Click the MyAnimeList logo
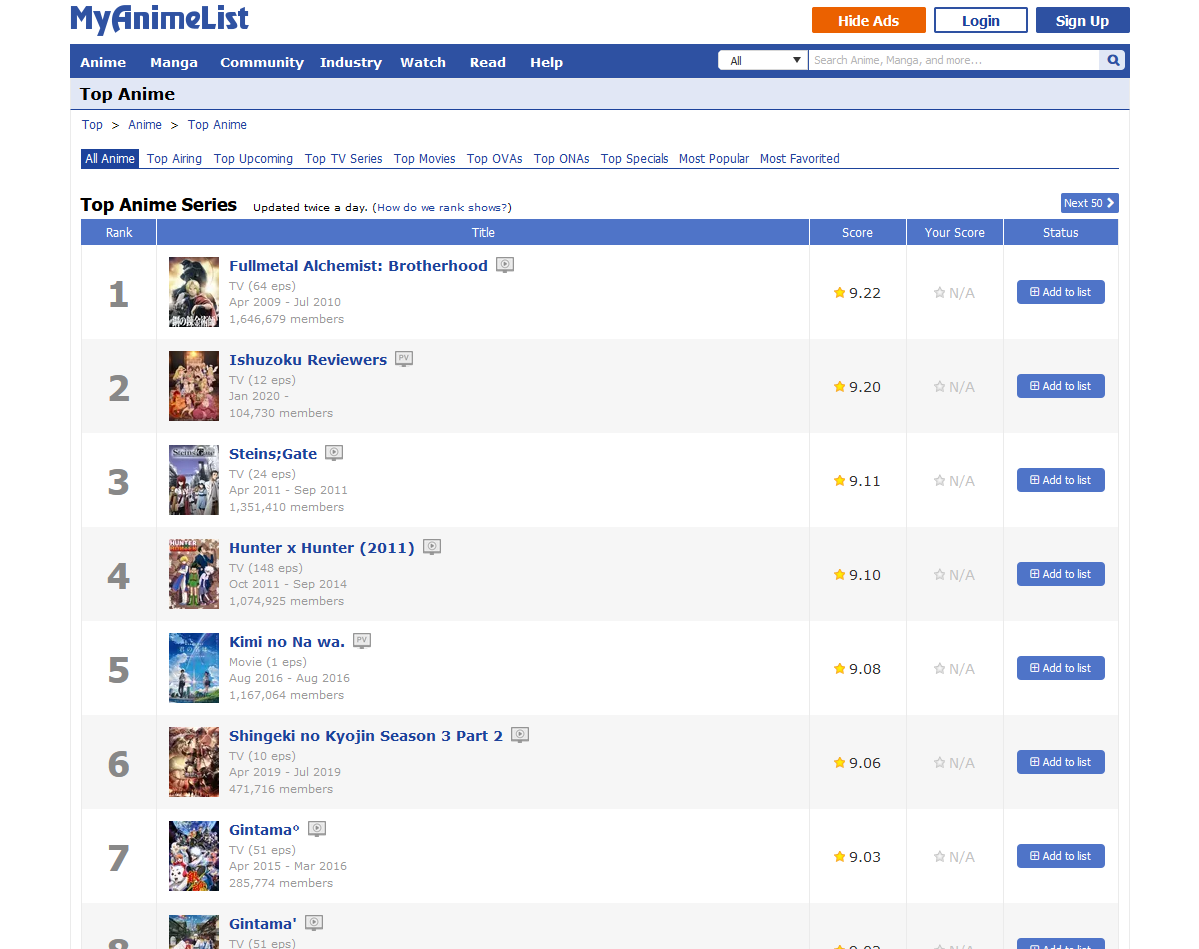 [x=159, y=19]
